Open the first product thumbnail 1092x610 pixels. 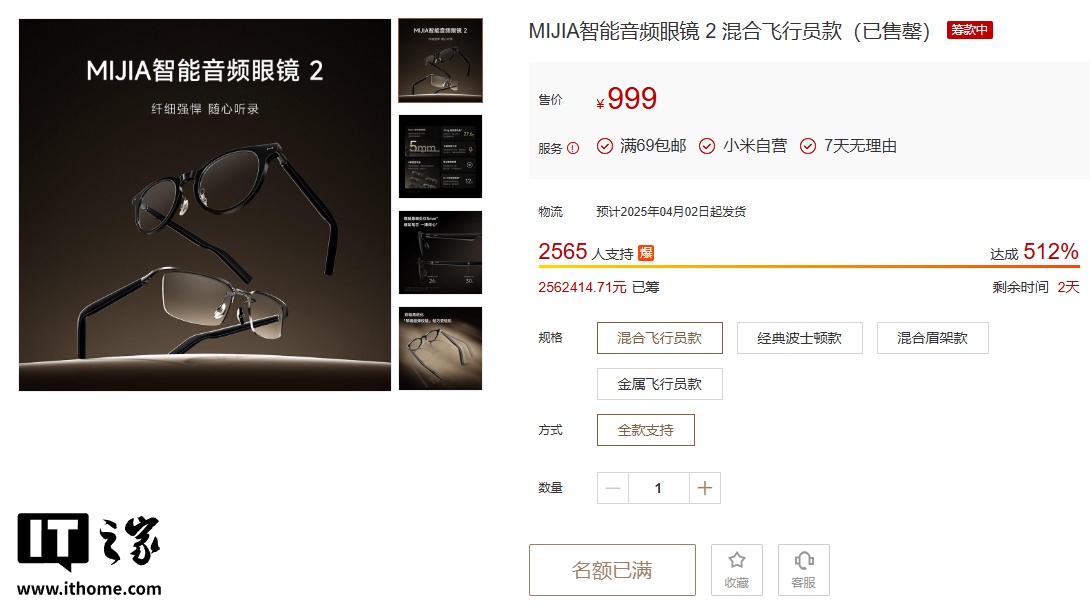(440, 61)
